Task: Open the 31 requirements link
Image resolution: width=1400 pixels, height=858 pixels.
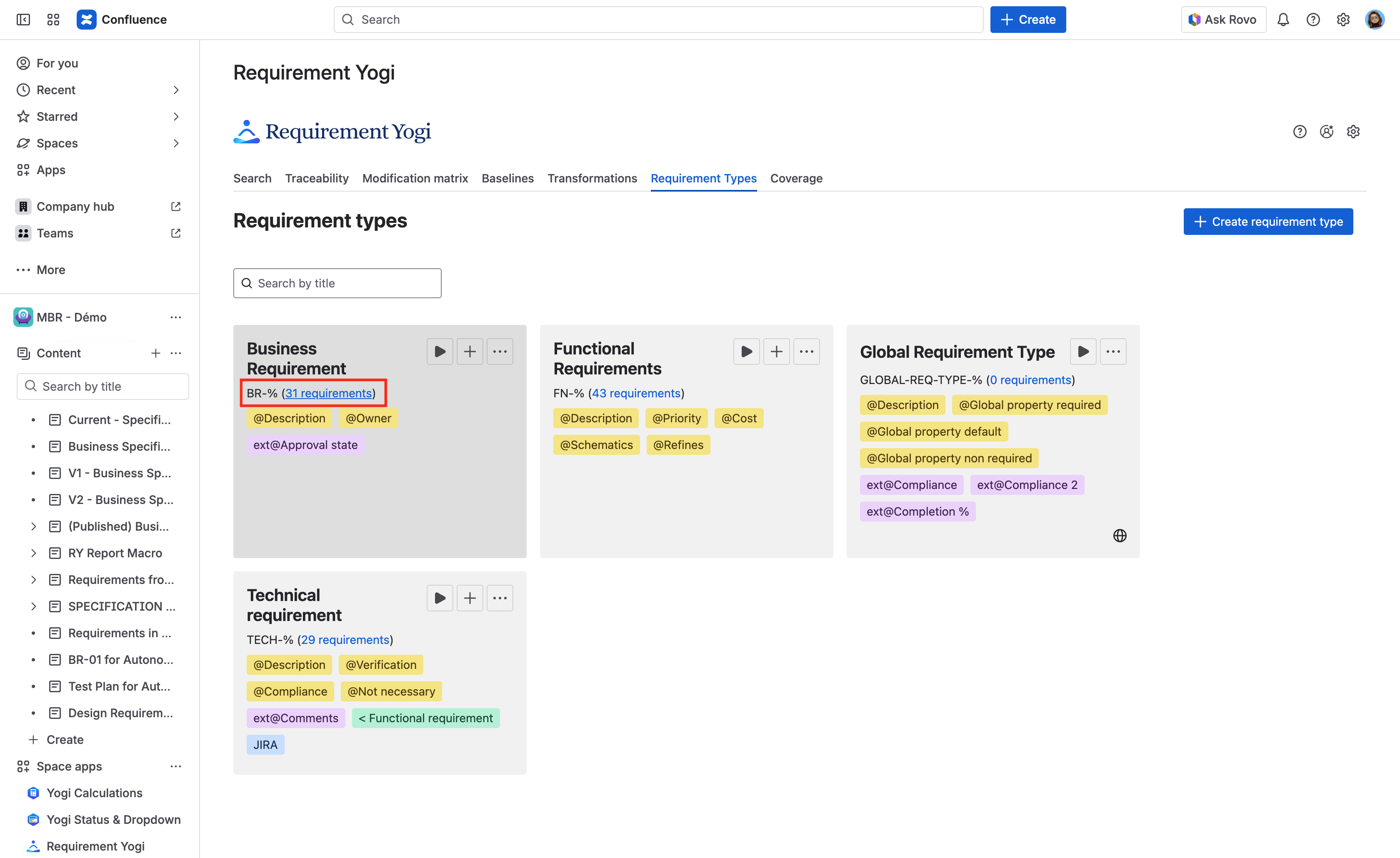Action: click(328, 393)
